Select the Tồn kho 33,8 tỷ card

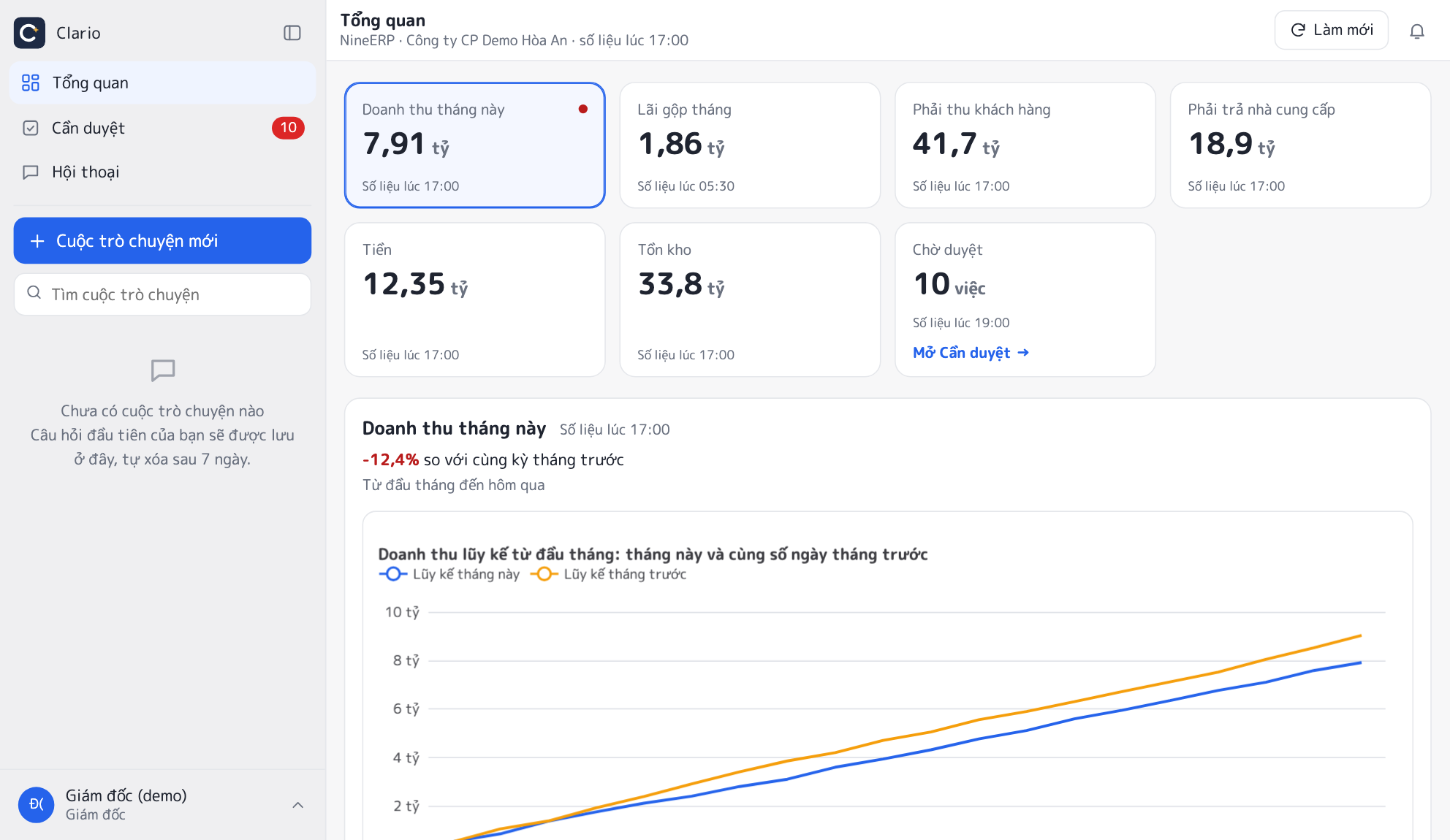point(750,299)
